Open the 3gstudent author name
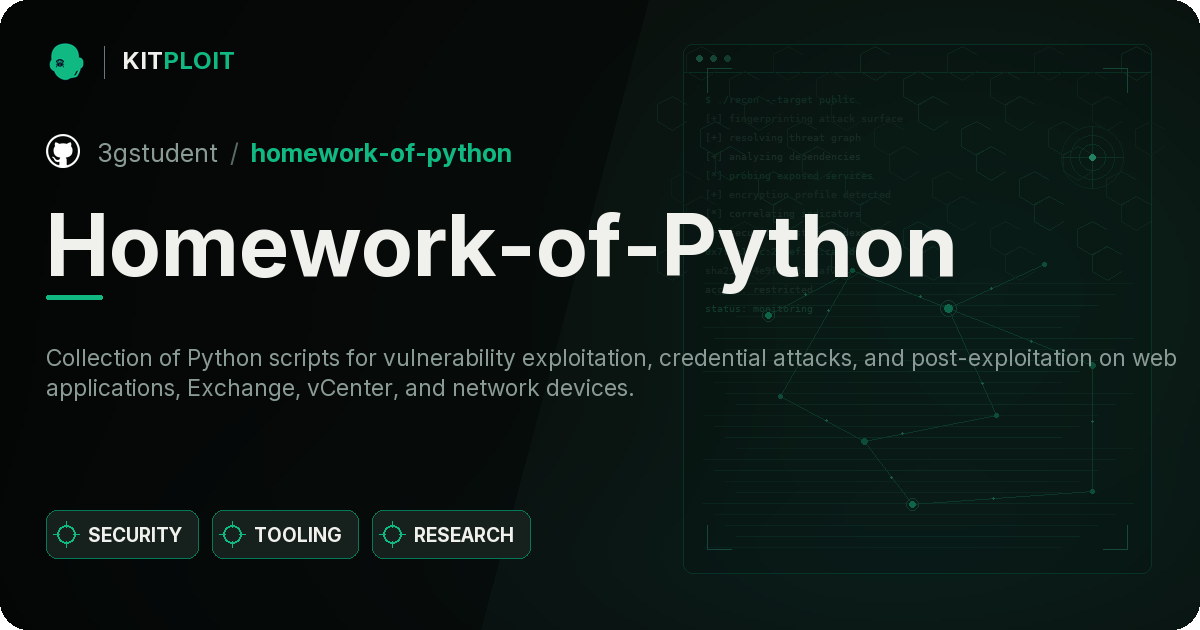This screenshot has width=1200, height=630. pos(157,153)
